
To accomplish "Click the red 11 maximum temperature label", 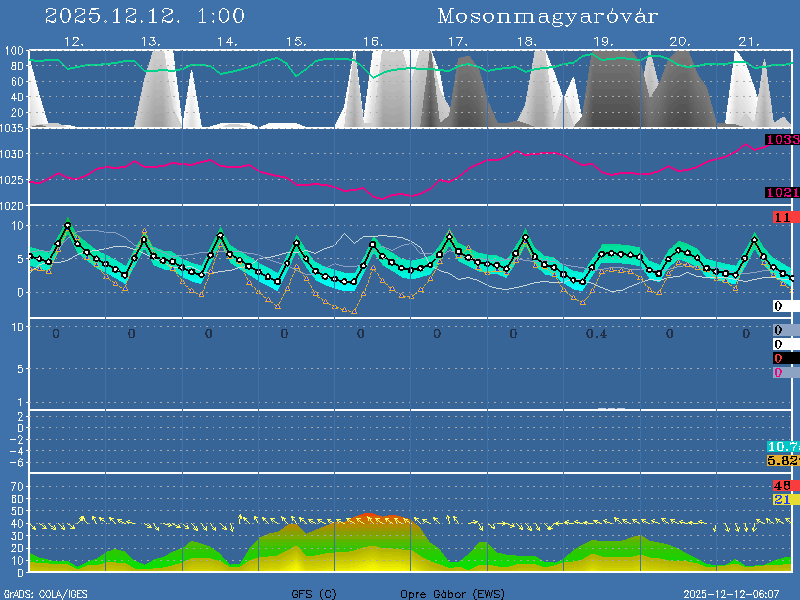I will click(x=784, y=217).
